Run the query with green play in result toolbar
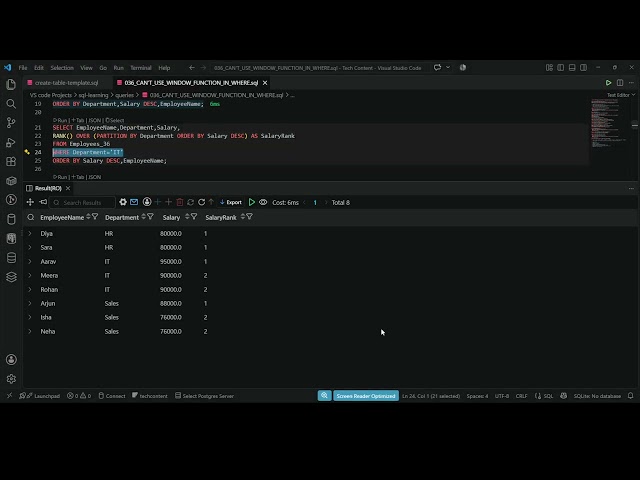 click(252, 202)
